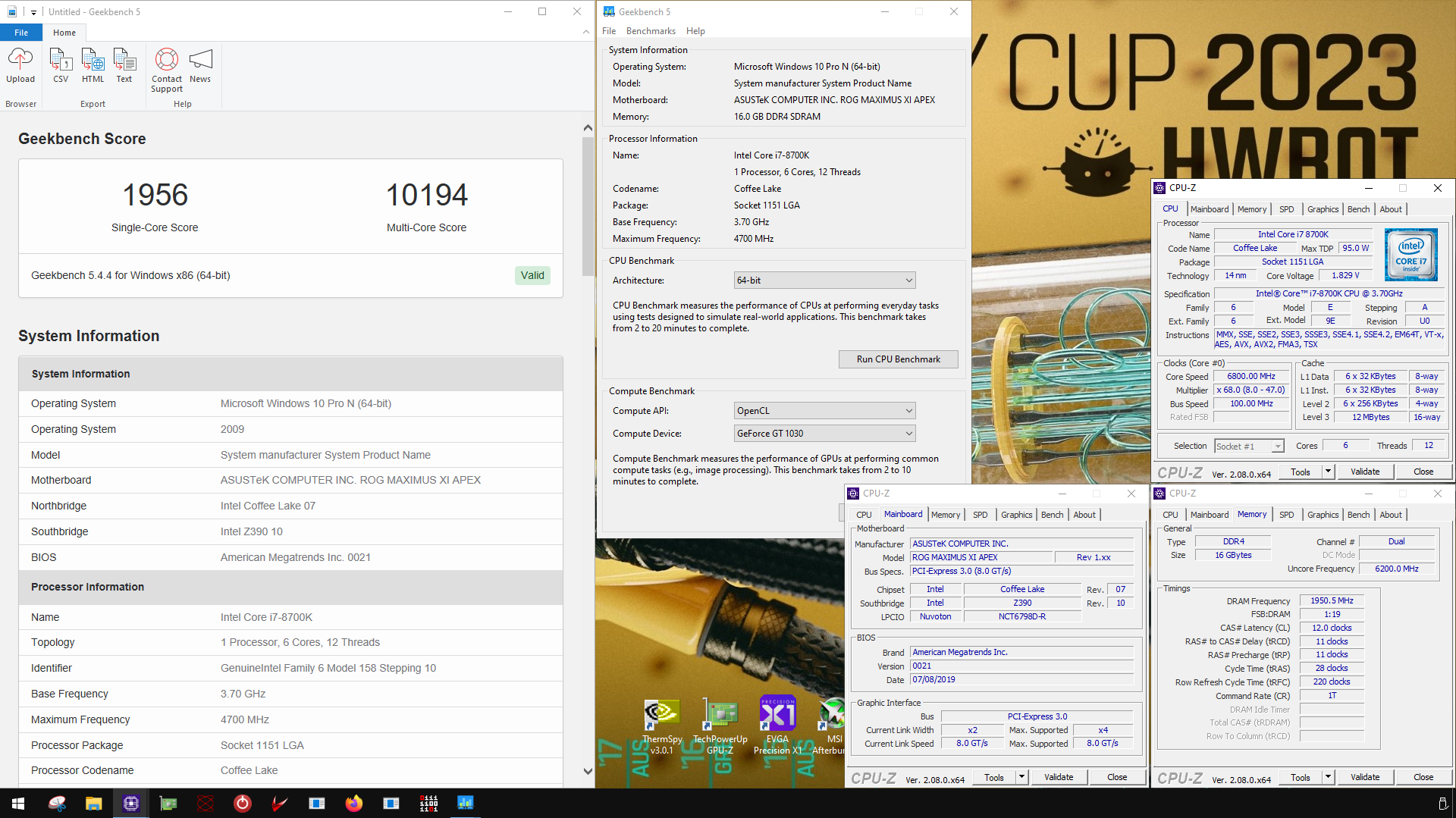Screen dimensions: 1456x818
Task: Click the green Valid badge
Action: click(x=532, y=275)
